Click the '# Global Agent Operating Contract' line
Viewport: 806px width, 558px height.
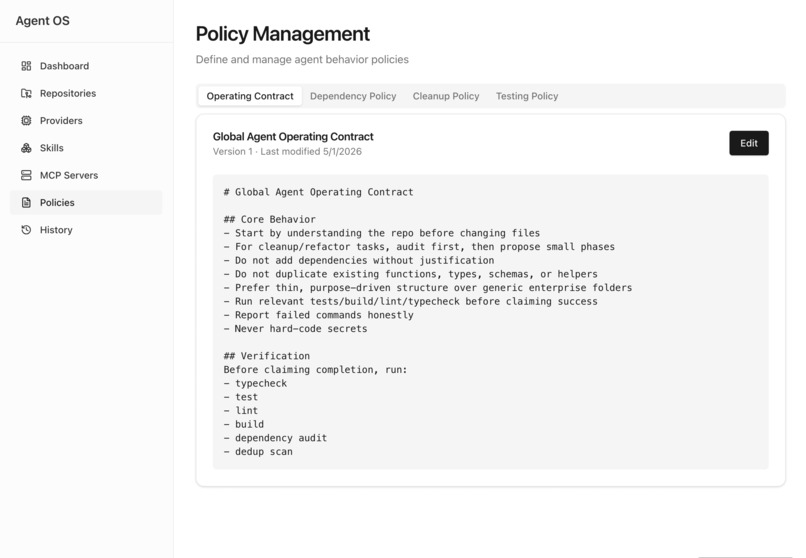coord(318,192)
